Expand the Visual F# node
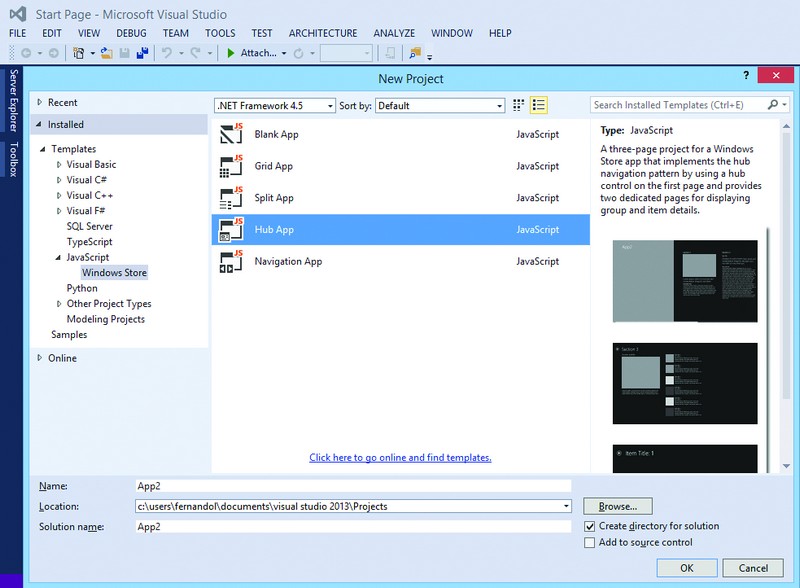 coord(59,210)
